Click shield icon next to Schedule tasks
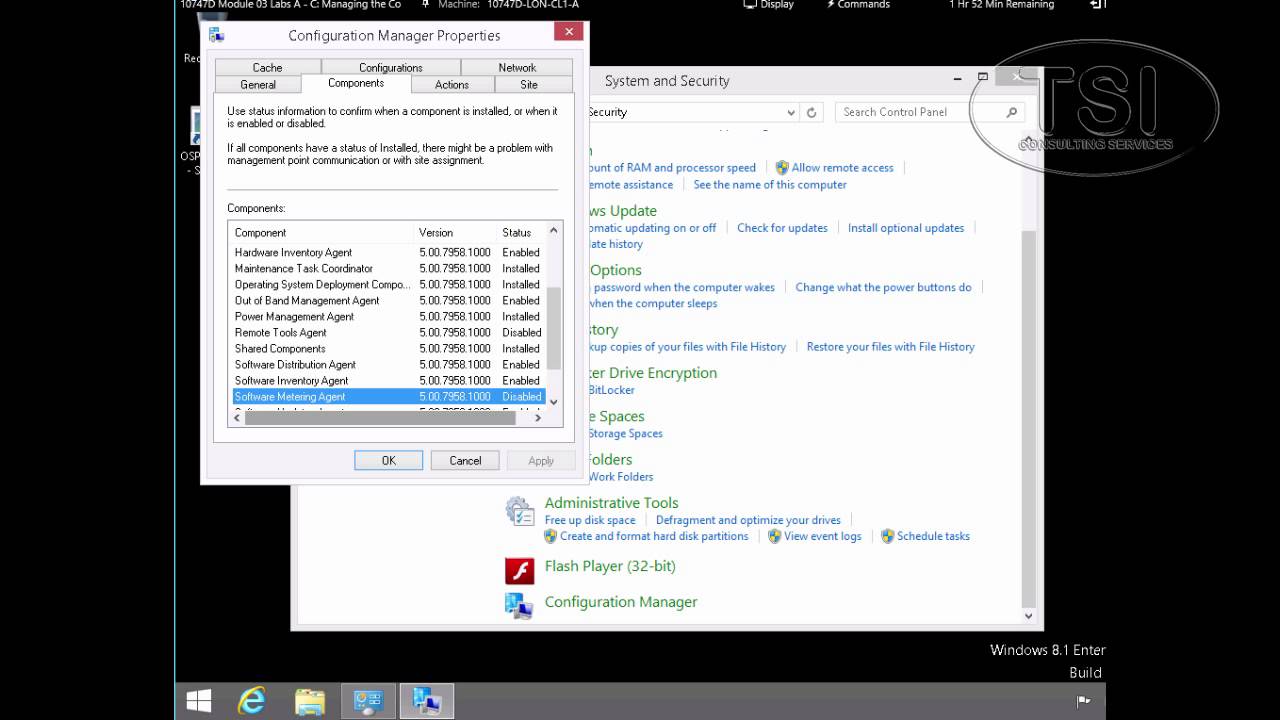1280x720 pixels. click(887, 536)
